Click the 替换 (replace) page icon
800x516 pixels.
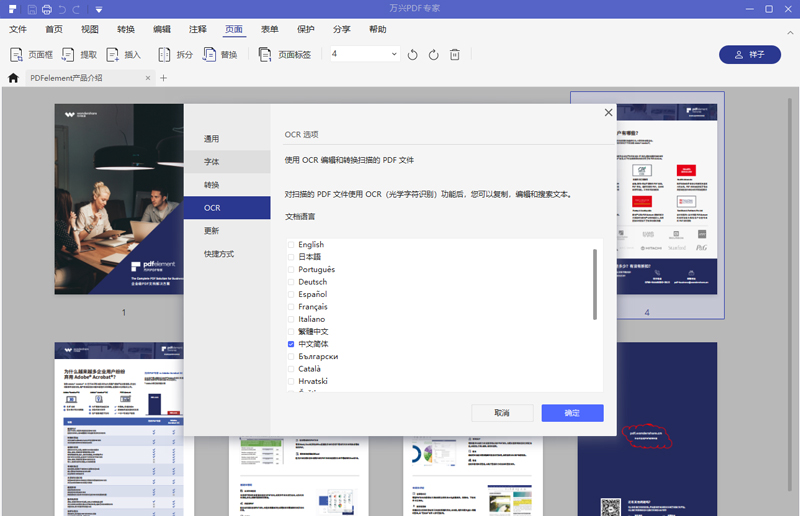pyautogui.click(x=210, y=55)
